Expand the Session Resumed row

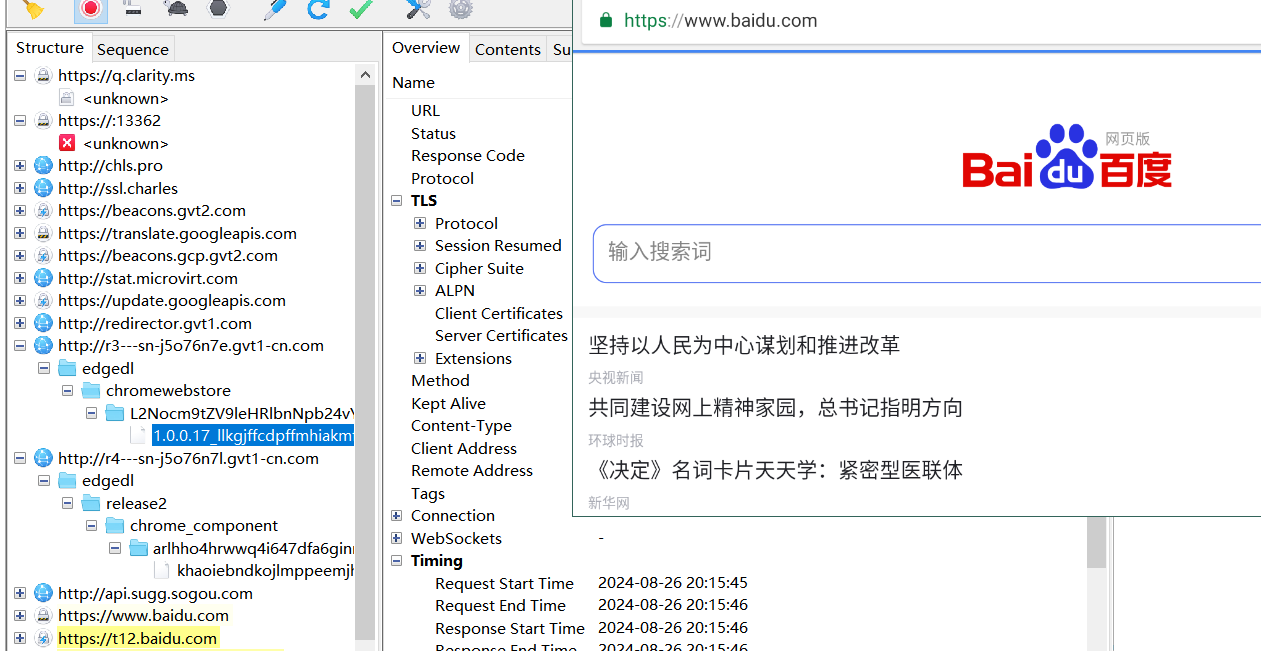[420, 246]
